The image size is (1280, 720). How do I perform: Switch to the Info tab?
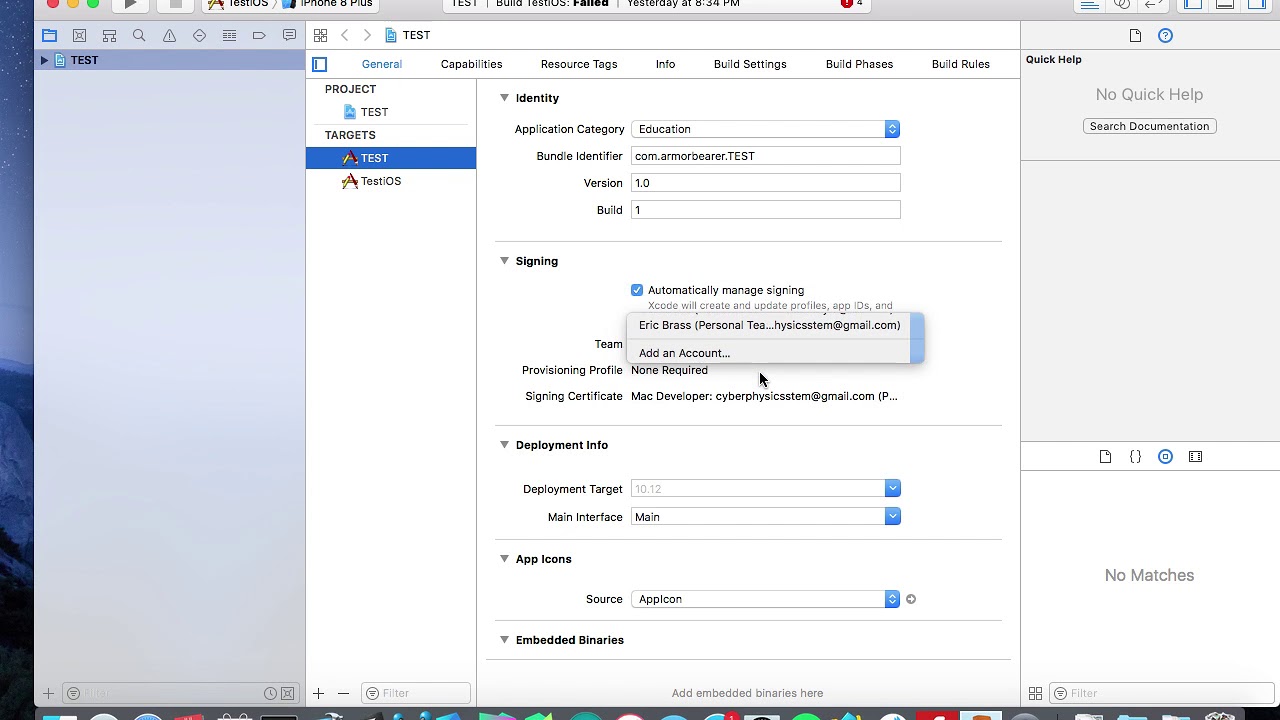coord(665,64)
